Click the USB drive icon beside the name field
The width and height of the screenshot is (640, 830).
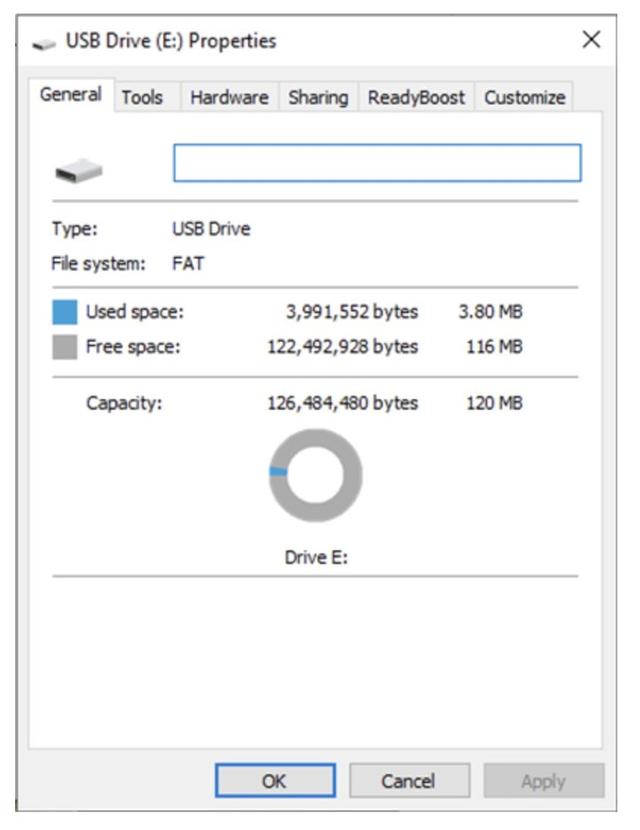tap(78, 173)
